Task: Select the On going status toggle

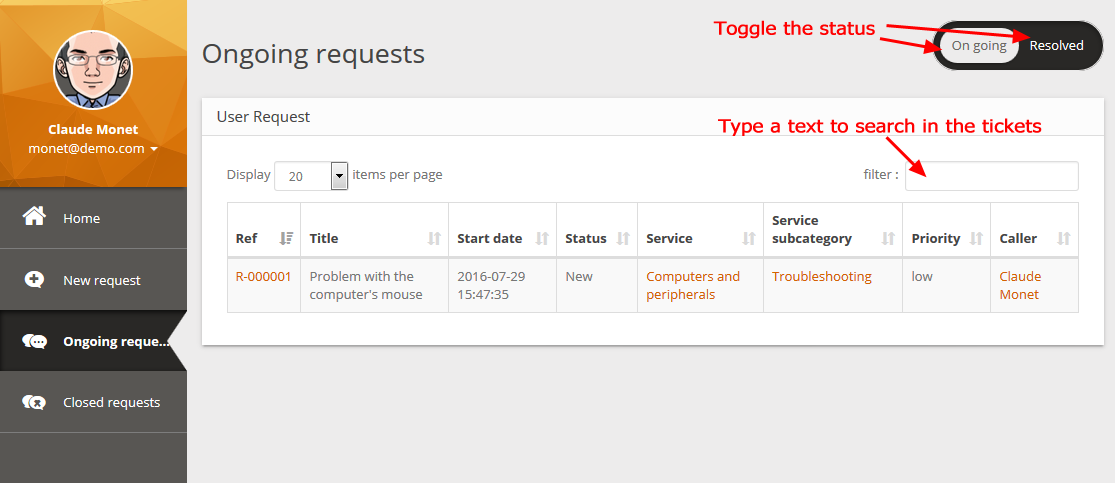Action: click(x=979, y=45)
